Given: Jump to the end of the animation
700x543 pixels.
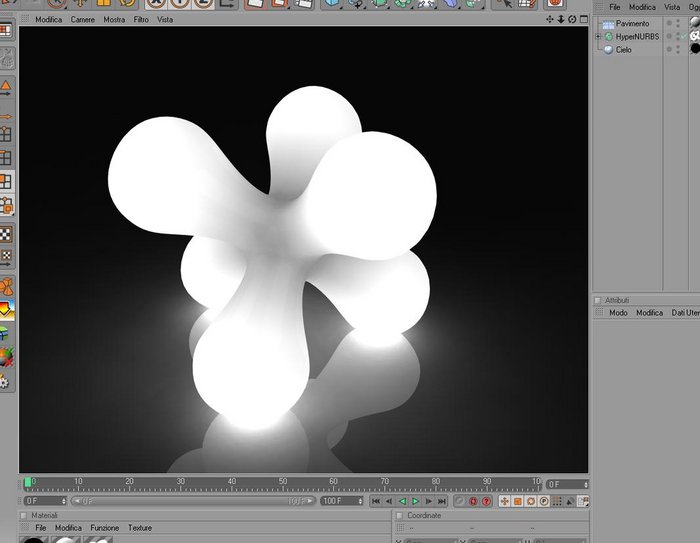Looking at the screenshot, I should click(x=442, y=501).
